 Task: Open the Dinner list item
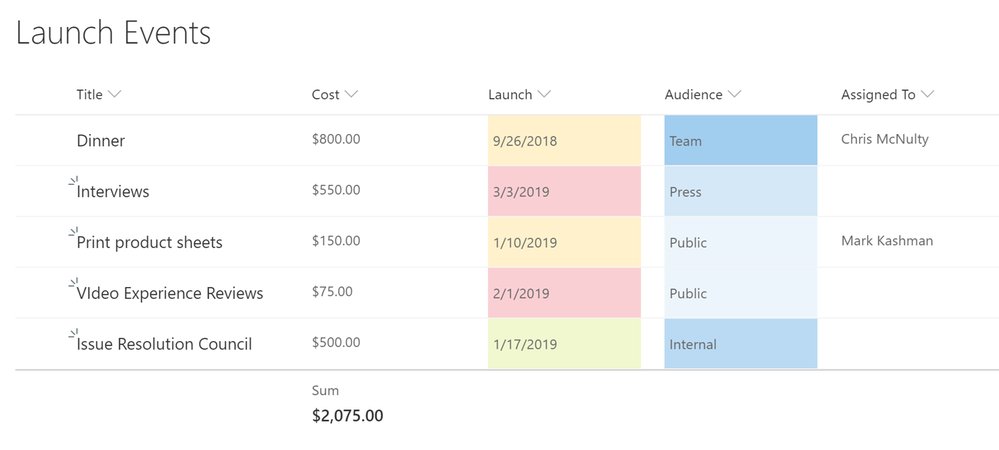(101, 140)
